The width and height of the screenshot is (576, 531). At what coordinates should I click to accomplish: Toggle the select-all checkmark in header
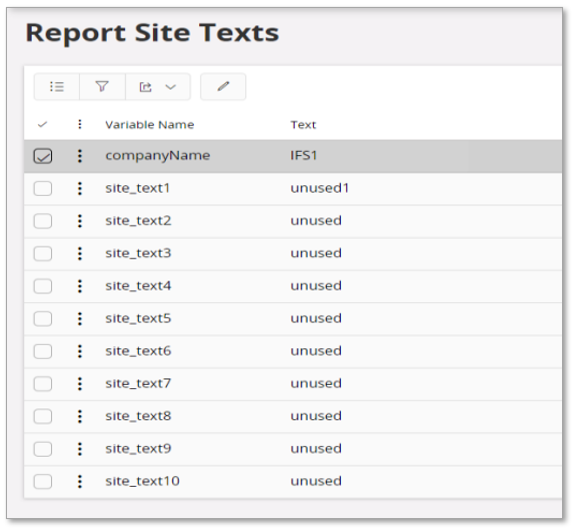pyautogui.click(x=43, y=124)
